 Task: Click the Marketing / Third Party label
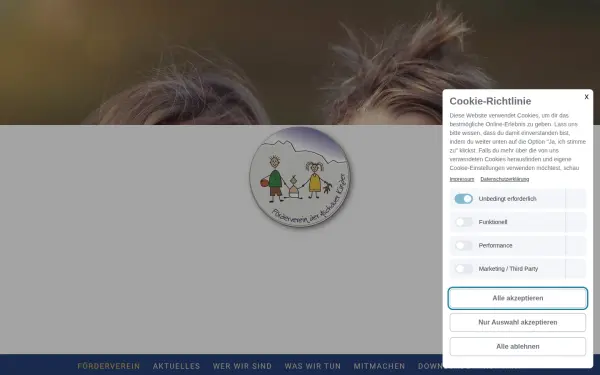coord(508,269)
